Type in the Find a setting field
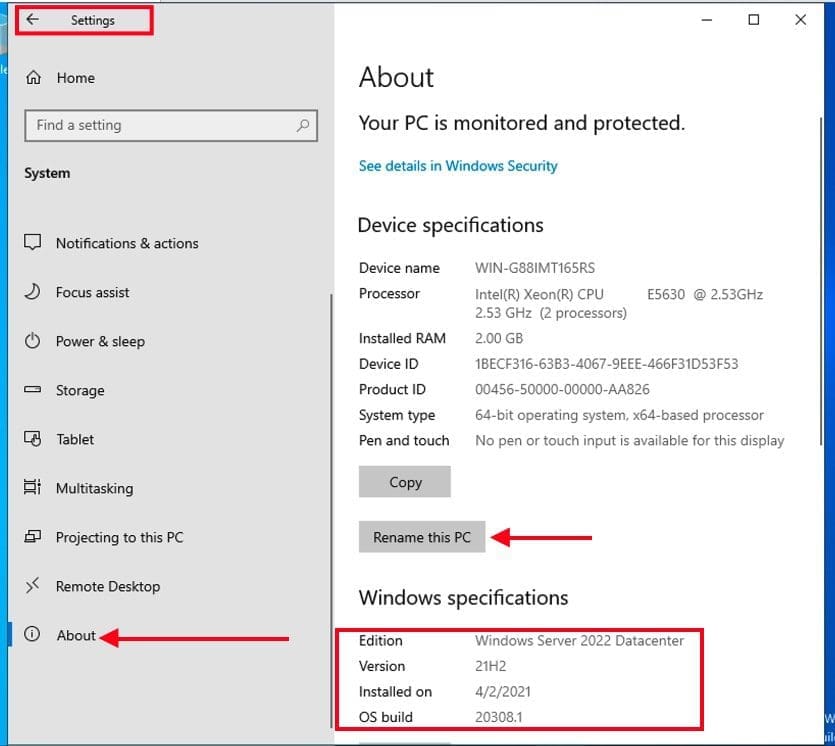835x746 pixels. pos(160,126)
